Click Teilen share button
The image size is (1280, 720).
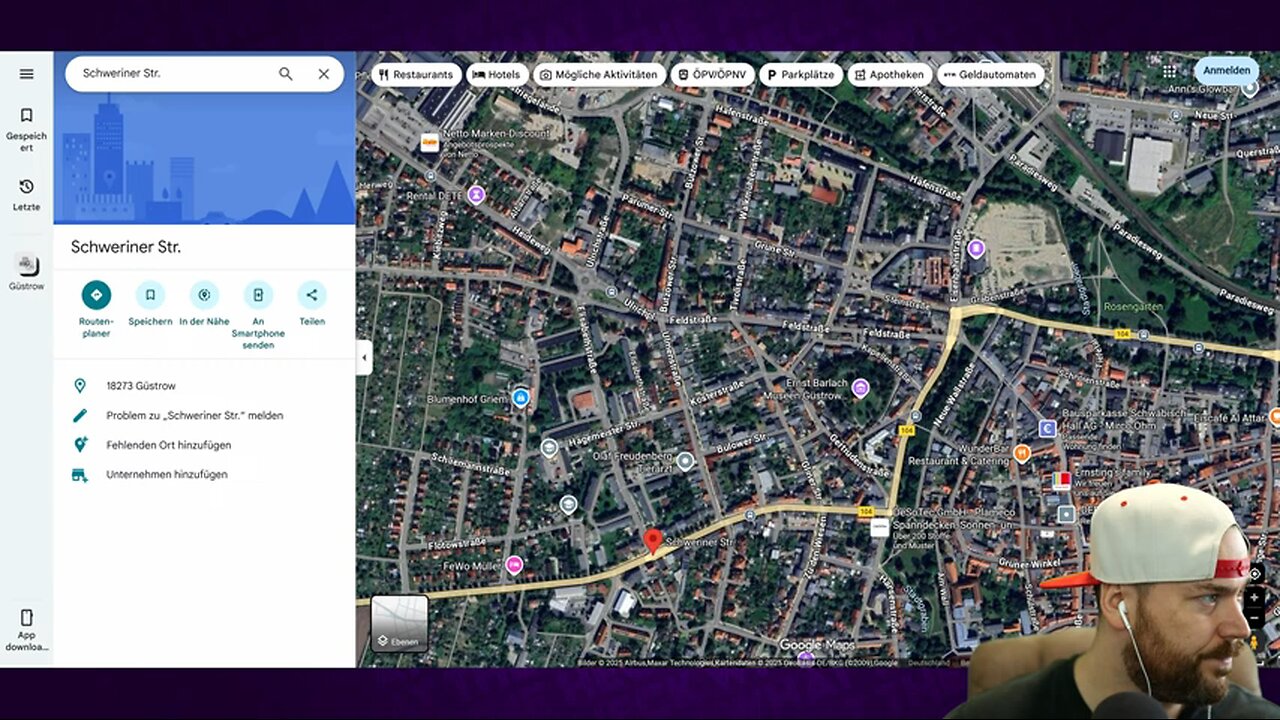[x=312, y=303]
